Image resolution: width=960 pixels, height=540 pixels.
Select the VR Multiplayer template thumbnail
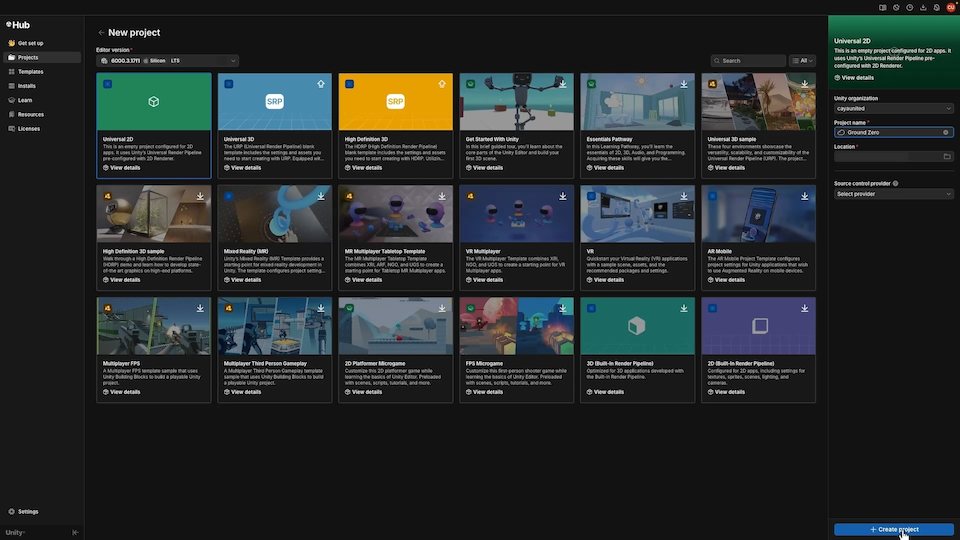(x=516, y=214)
